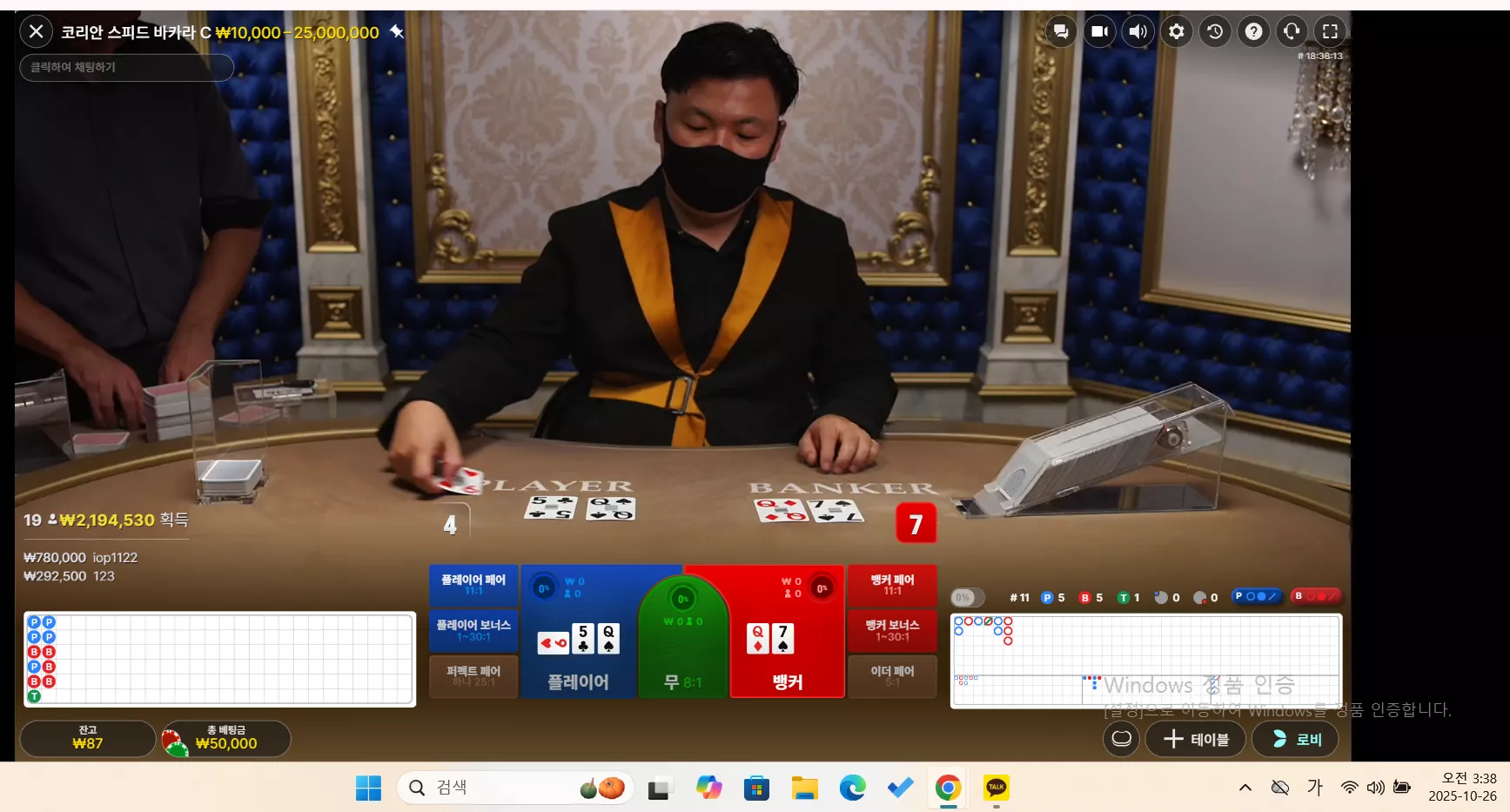Click the banker win percentage 0% circle
The image size is (1510, 812).
click(x=822, y=588)
